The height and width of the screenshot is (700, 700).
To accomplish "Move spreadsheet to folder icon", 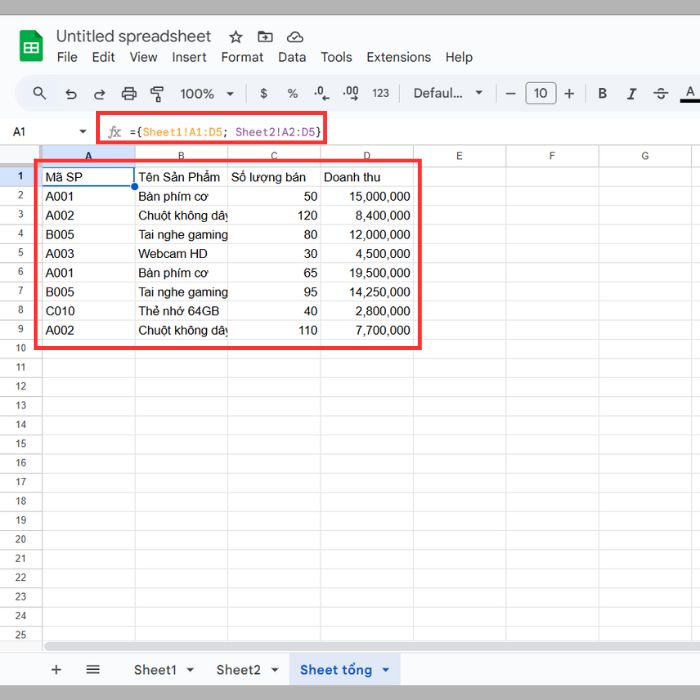I will pos(265,37).
